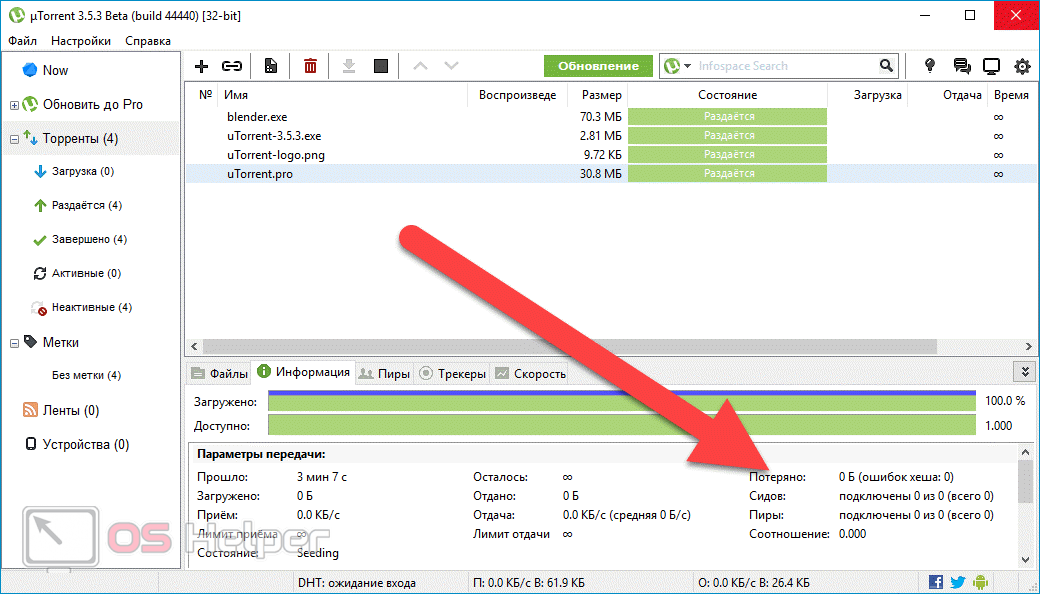Collapse the Торренты tree node

pos(14,139)
